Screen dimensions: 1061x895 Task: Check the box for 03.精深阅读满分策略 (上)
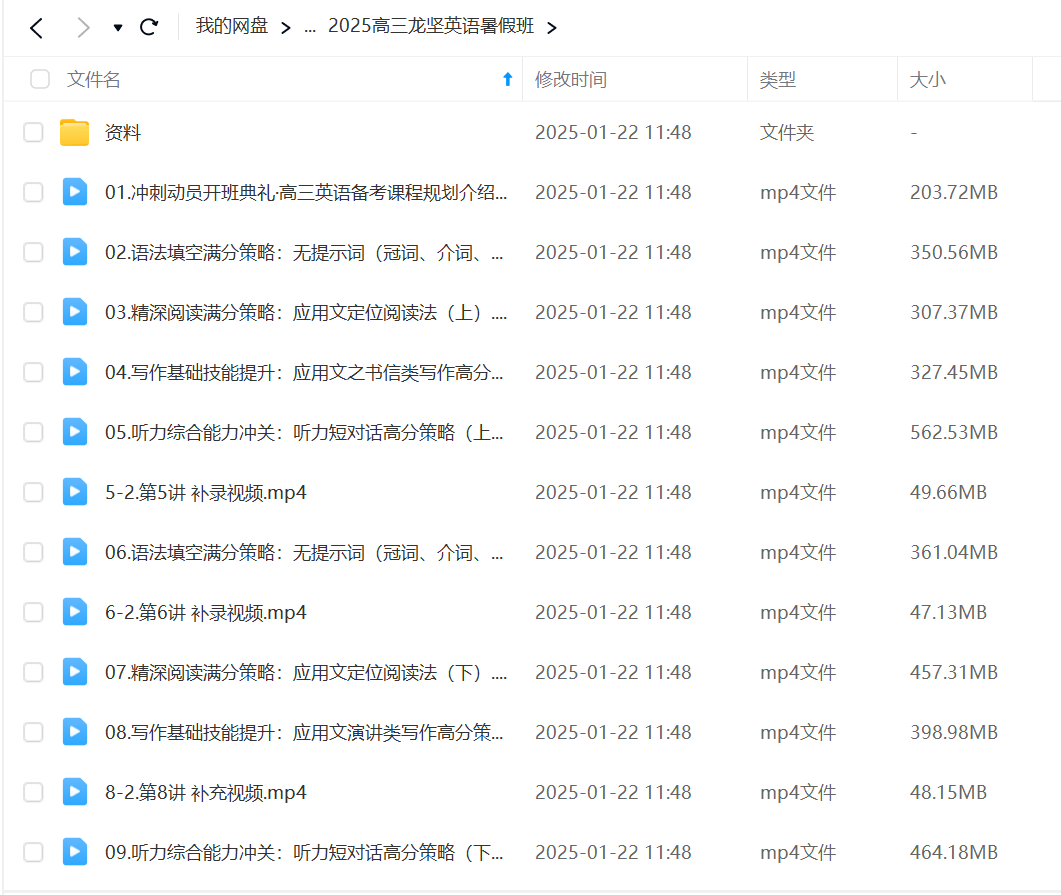pos(33,313)
